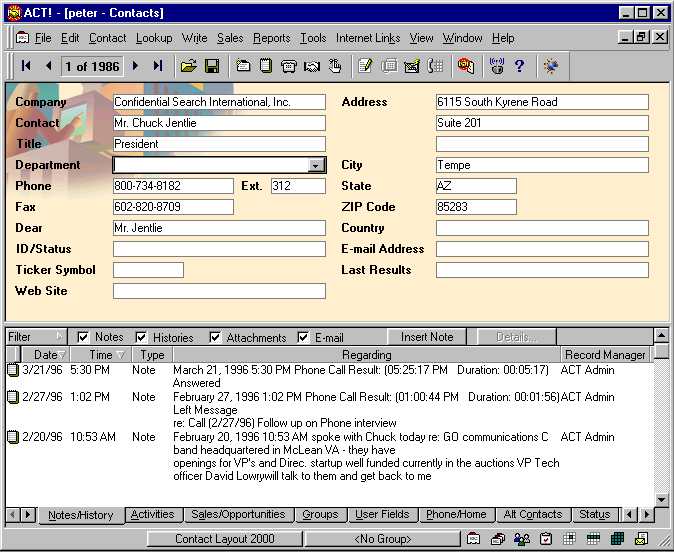Viewport: 674px width, 552px height.
Task: Uncheck the Histories filter checkbox
Action: [x=141, y=337]
